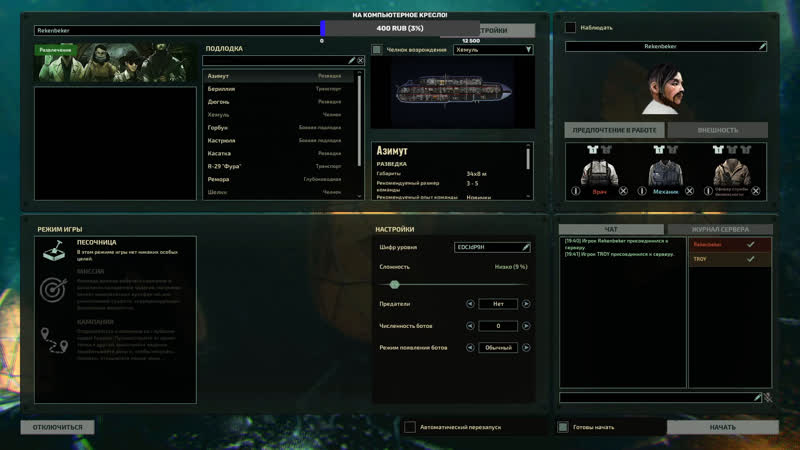Click the Азимут submarine preview image
Viewport: 800px width, 450px height.
pyautogui.click(x=453, y=92)
